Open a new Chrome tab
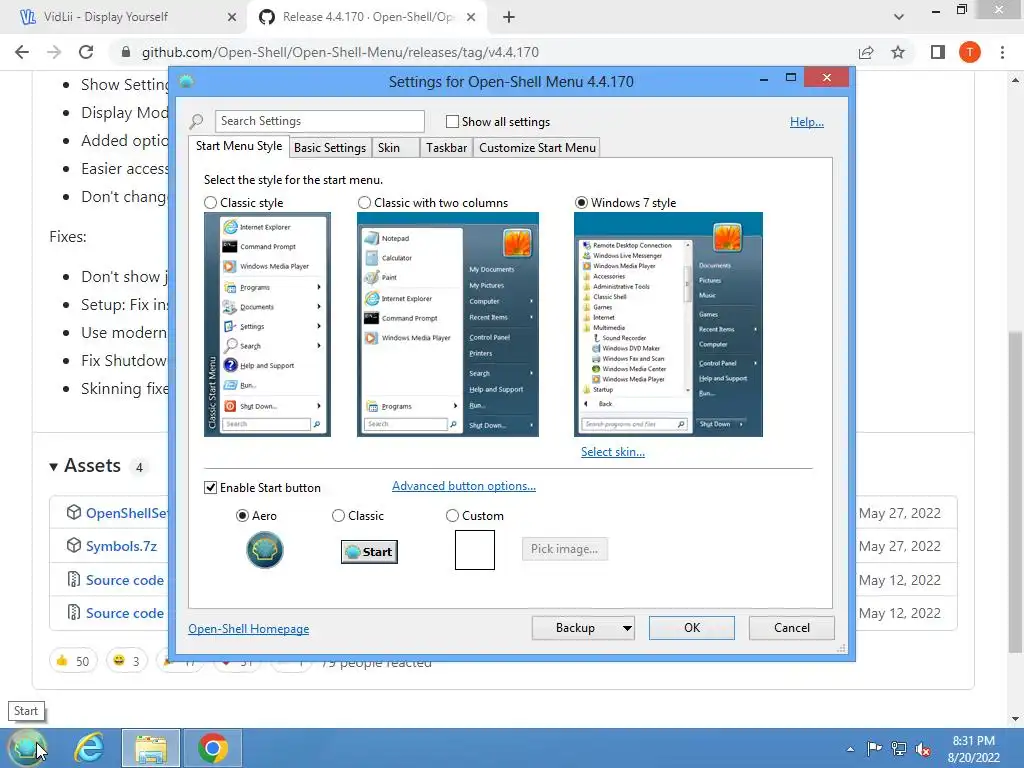The height and width of the screenshot is (768, 1024). [x=509, y=17]
